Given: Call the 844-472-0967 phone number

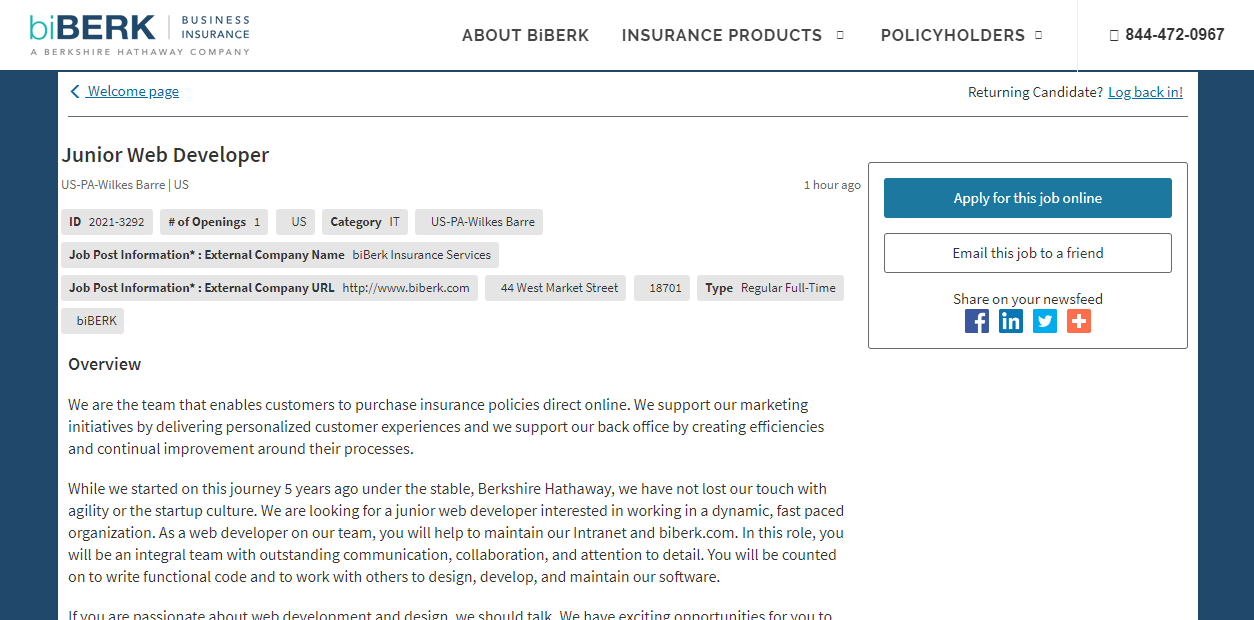Looking at the screenshot, I should point(1175,35).
